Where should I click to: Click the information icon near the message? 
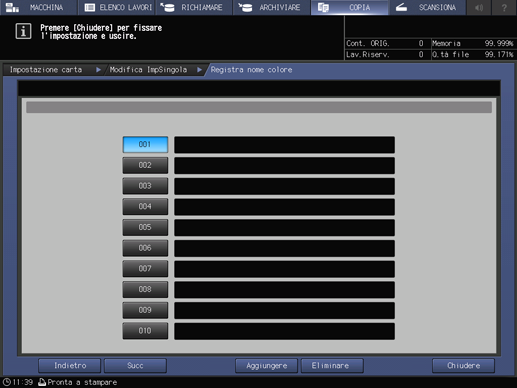pos(23,31)
